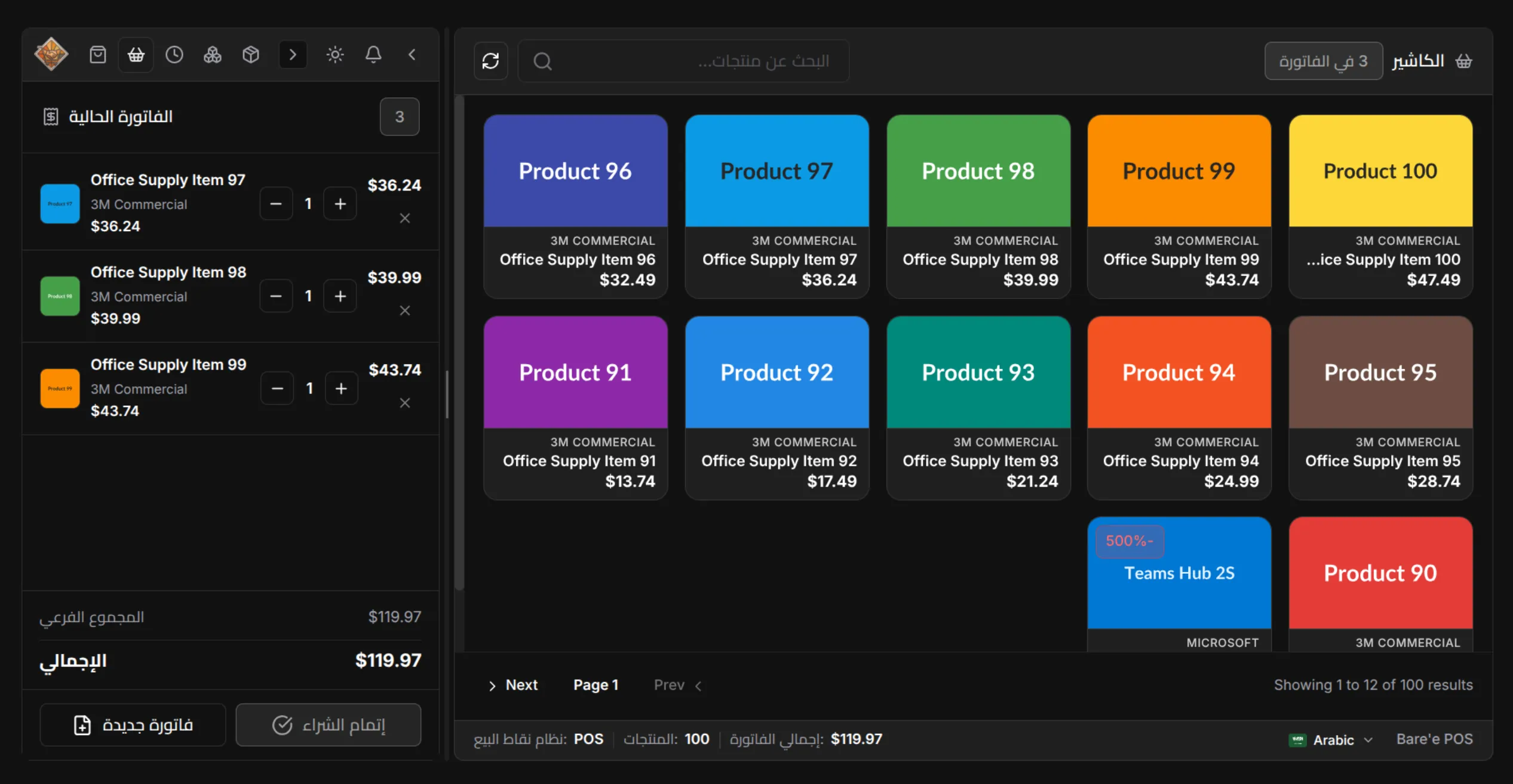Click the Bare'e POS status label
The width and height of the screenshot is (1513, 784).
(1434, 739)
